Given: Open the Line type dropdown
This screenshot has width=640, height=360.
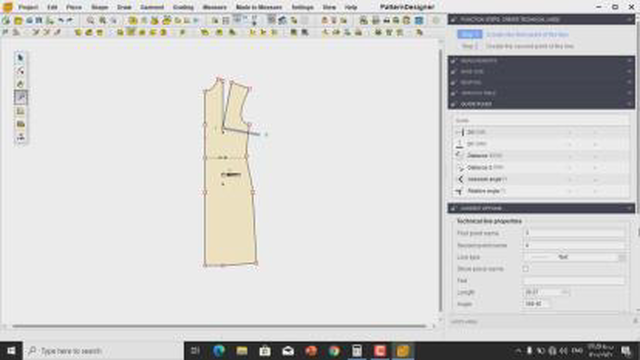Looking at the screenshot, I should tap(574, 257).
